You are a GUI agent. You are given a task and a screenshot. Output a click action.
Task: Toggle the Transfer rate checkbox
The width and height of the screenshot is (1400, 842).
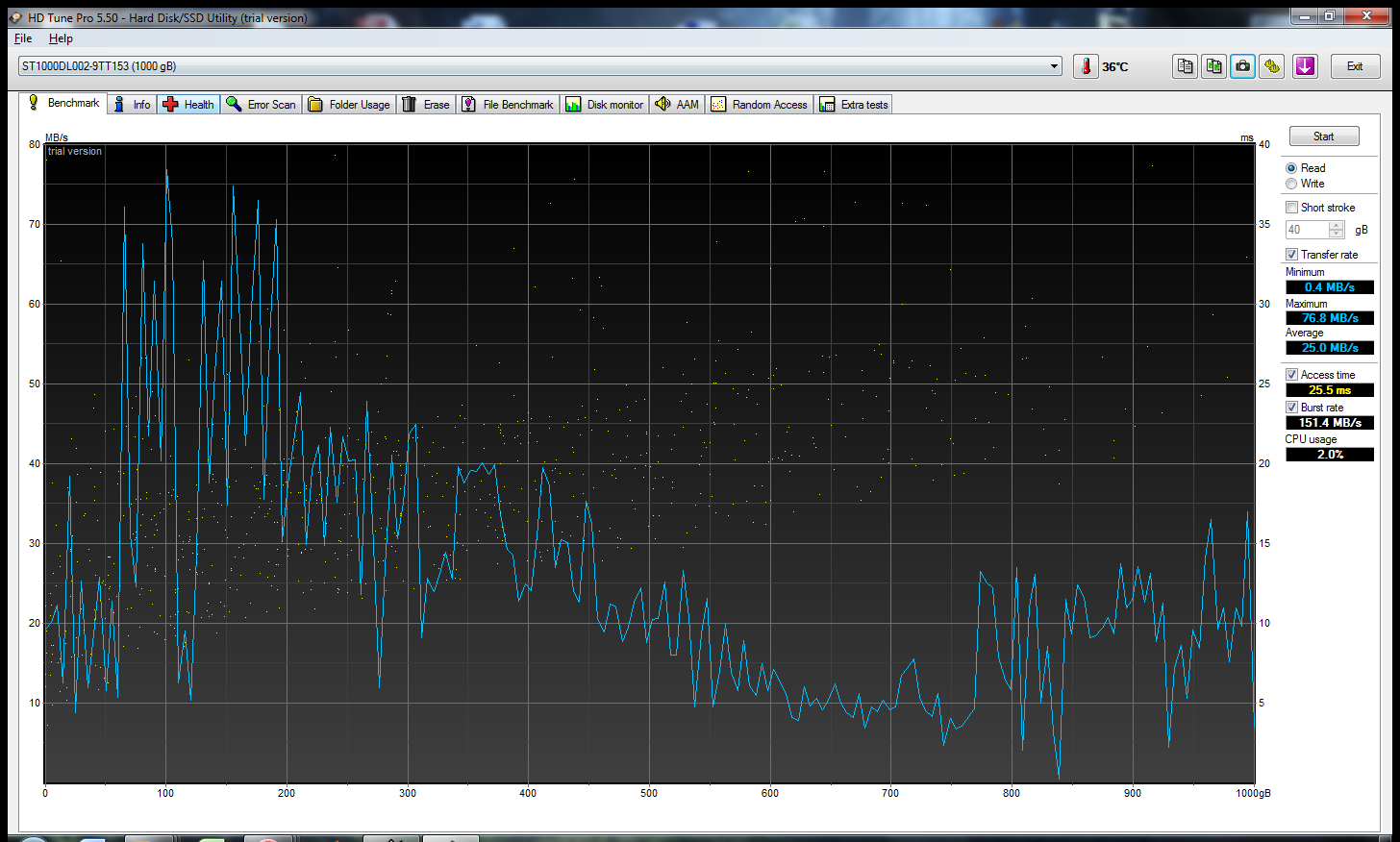tap(1291, 255)
